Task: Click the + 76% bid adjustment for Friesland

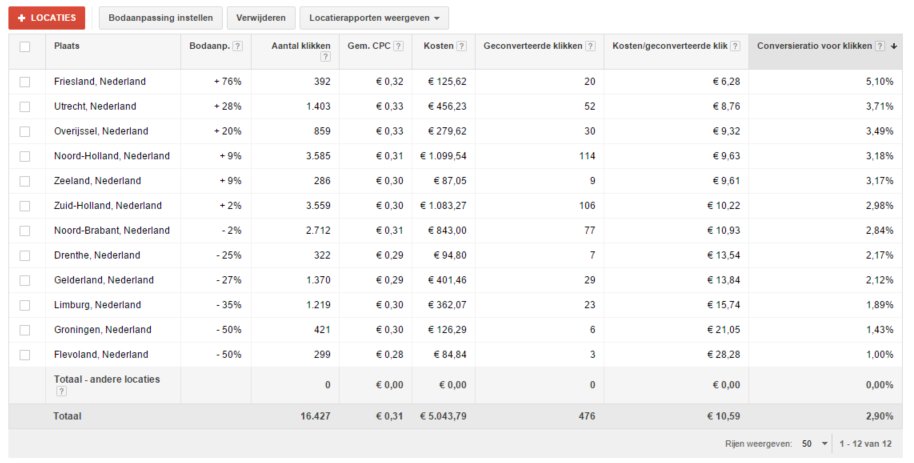Action: [x=227, y=82]
